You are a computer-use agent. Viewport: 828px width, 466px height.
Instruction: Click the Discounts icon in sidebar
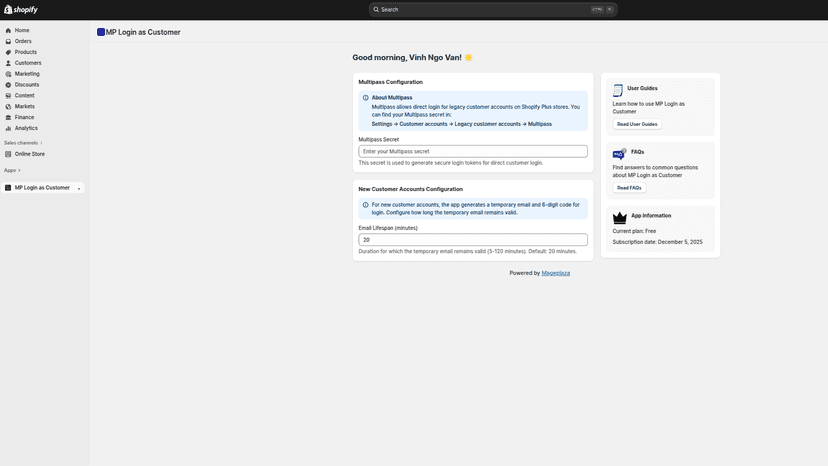pyautogui.click(x=8, y=85)
